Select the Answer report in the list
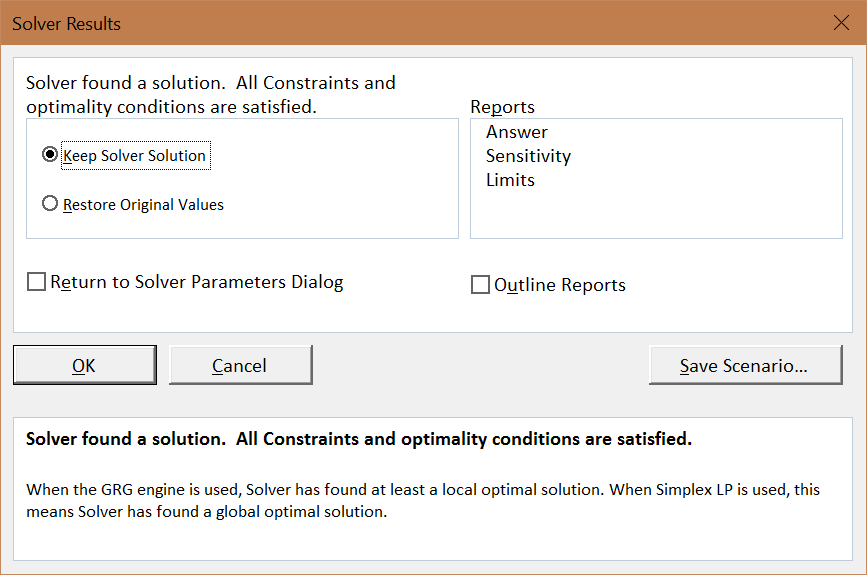Image resolution: width=867 pixels, height=575 pixels. [516, 132]
